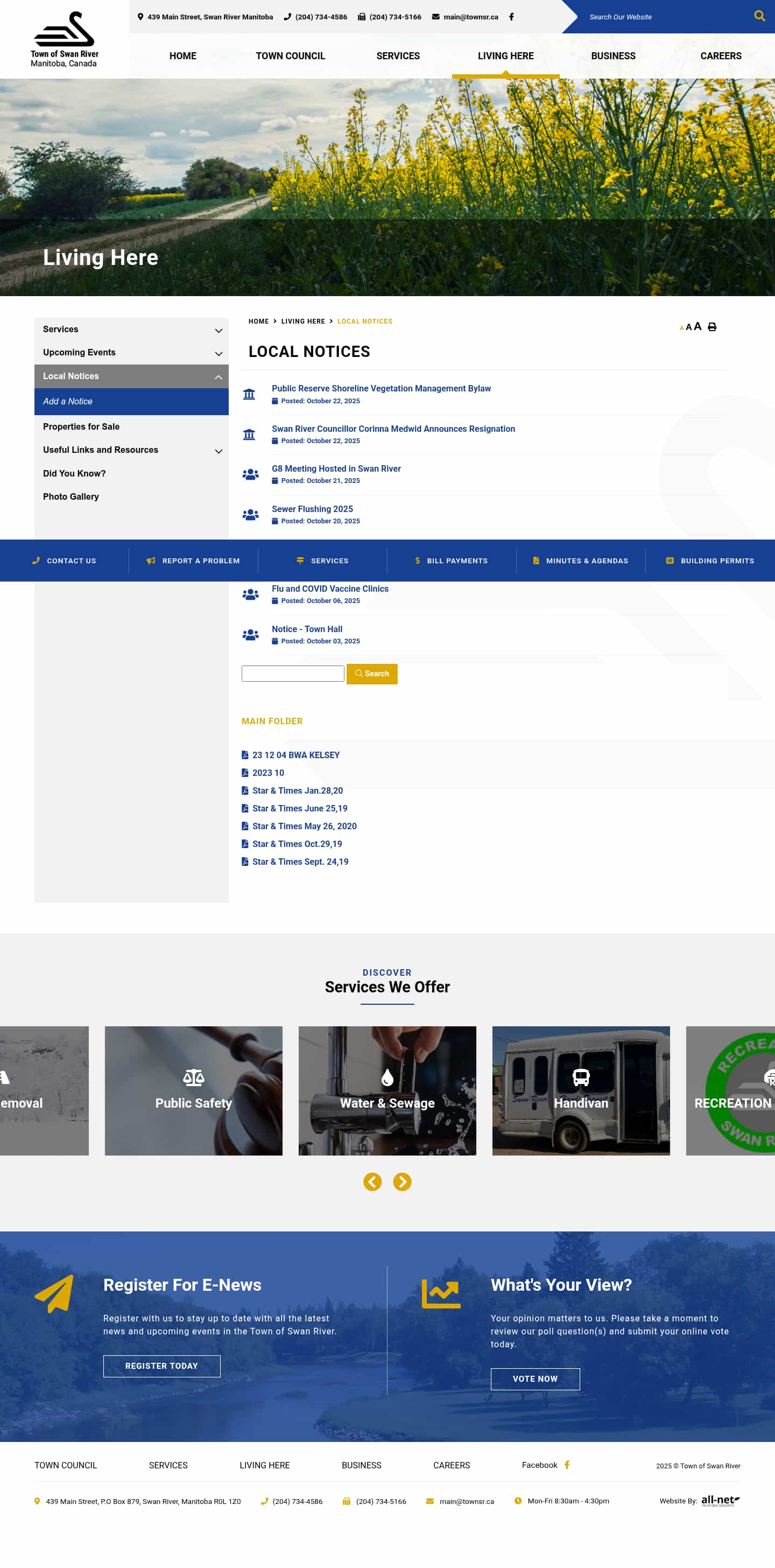Click PDF icon next to 23 12 04 BWA KELSEY
Viewport: 775px width, 1568px height.
(244, 755)
